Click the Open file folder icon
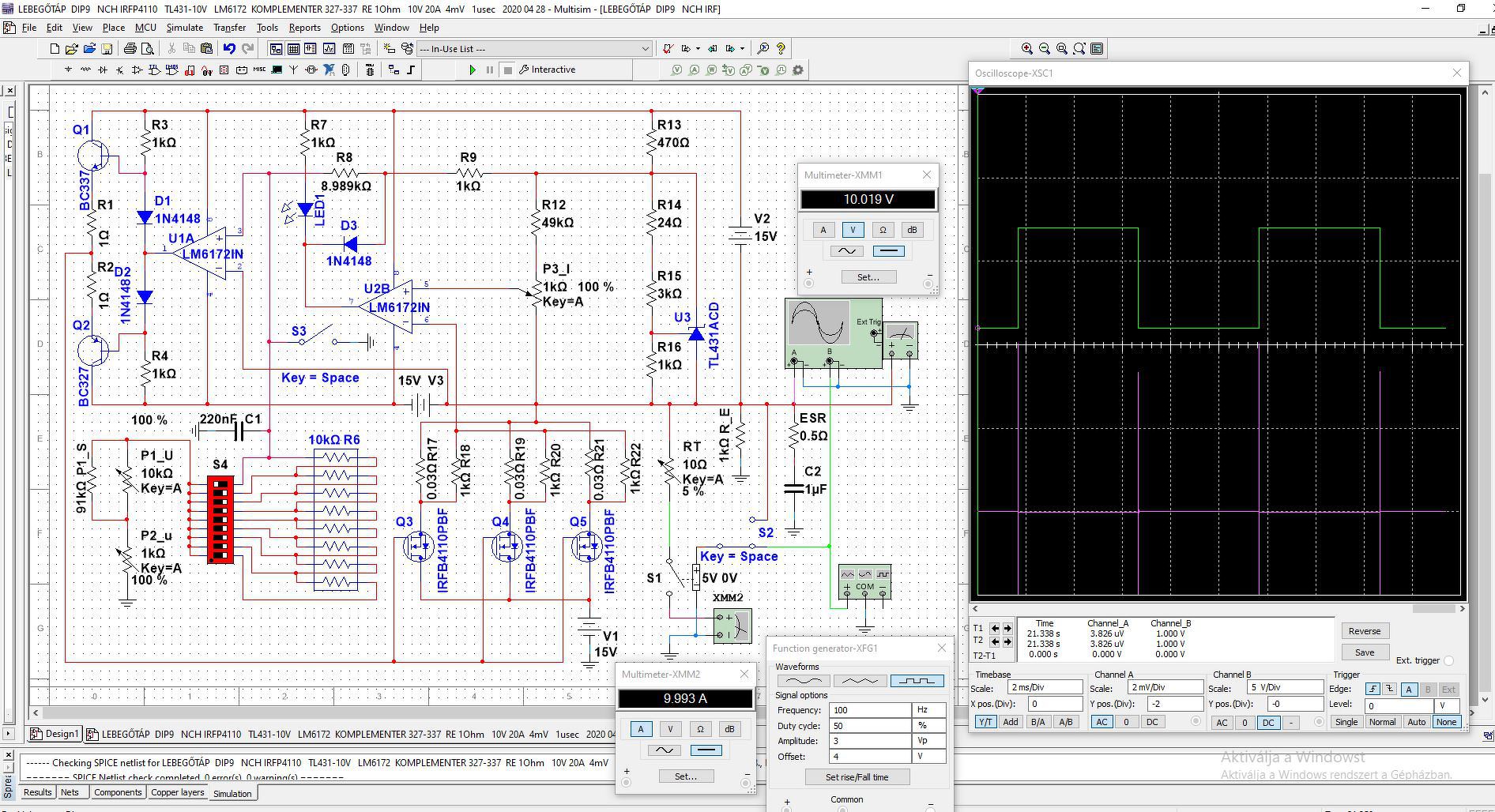1495x812 pixels. tap(72, 49)
